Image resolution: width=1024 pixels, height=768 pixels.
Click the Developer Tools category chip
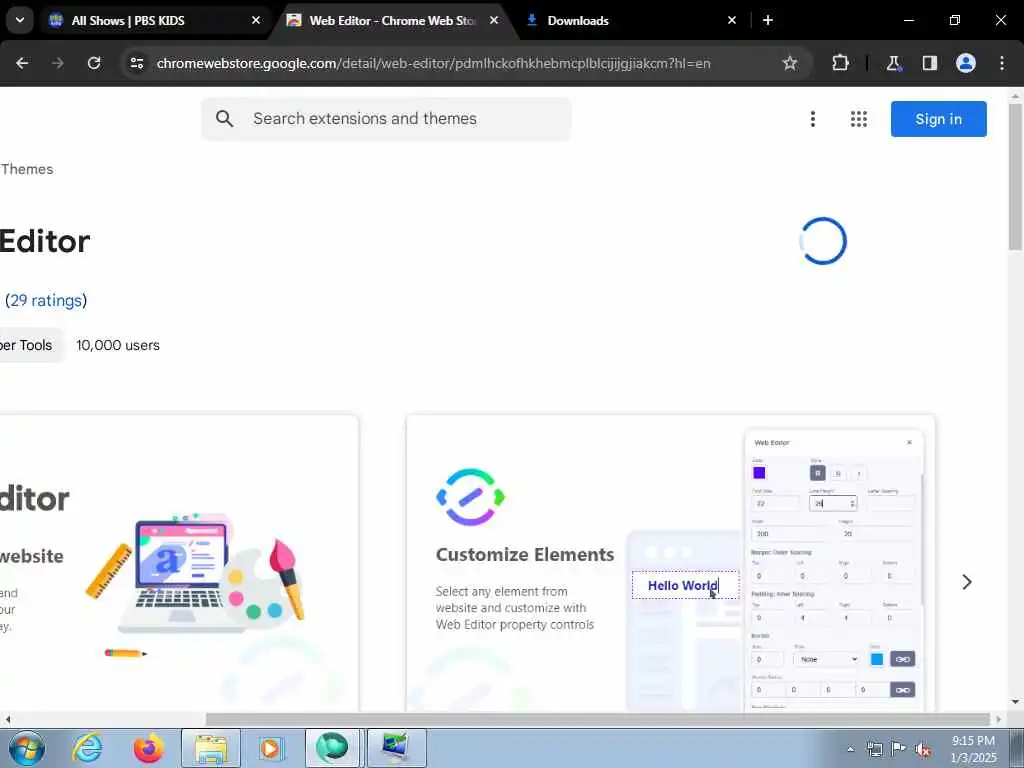(30, 345)
